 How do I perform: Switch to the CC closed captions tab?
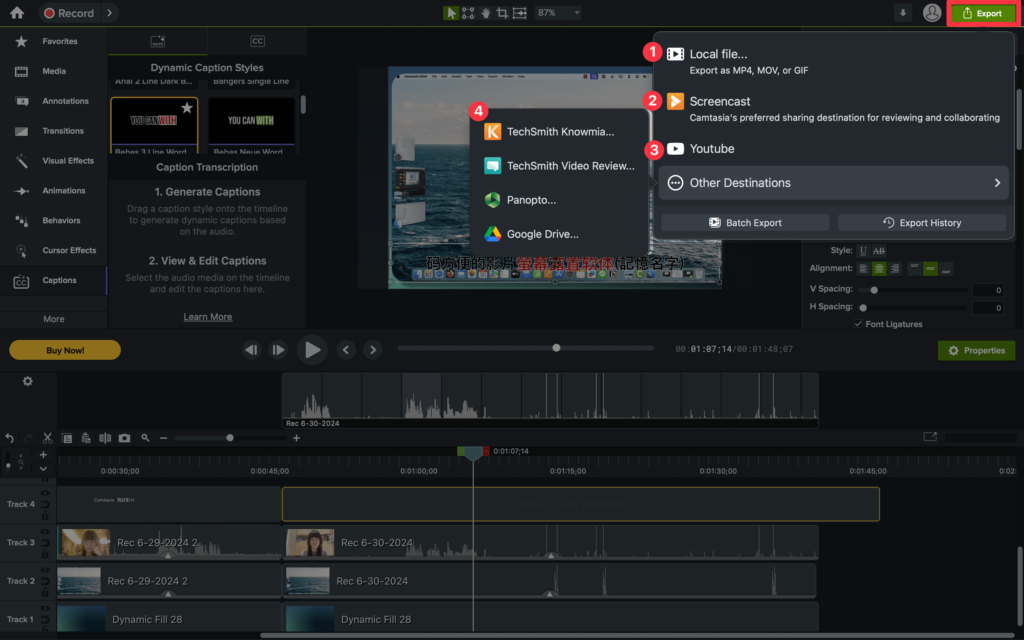pyautogui.click(x=257, y=41)
